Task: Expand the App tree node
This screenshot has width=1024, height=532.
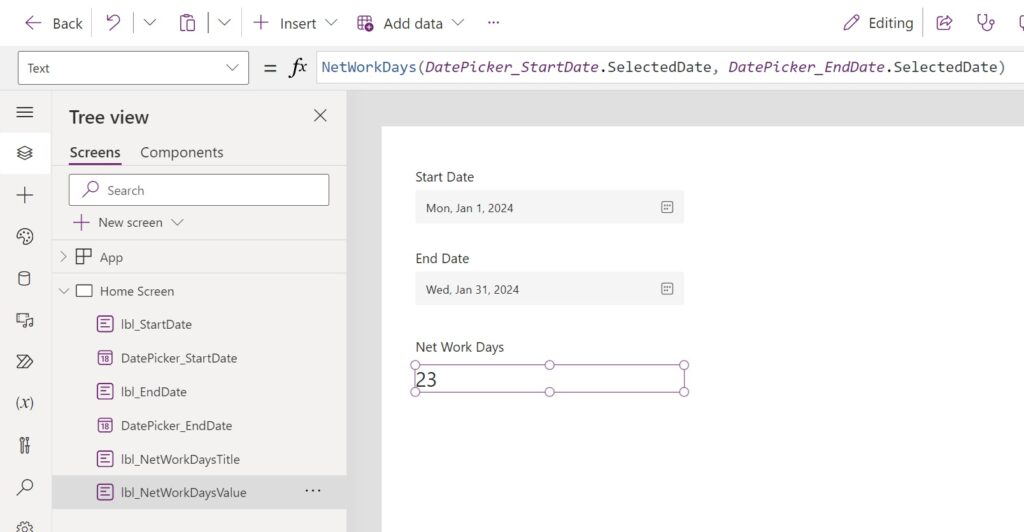Action: 63,257
